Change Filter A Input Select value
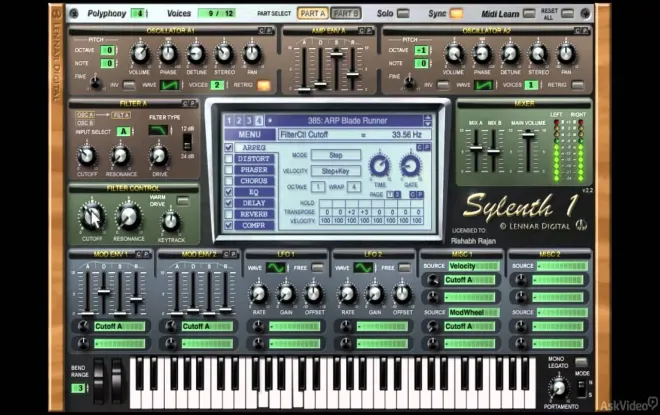The image size is (660, 415). point(124,131)
